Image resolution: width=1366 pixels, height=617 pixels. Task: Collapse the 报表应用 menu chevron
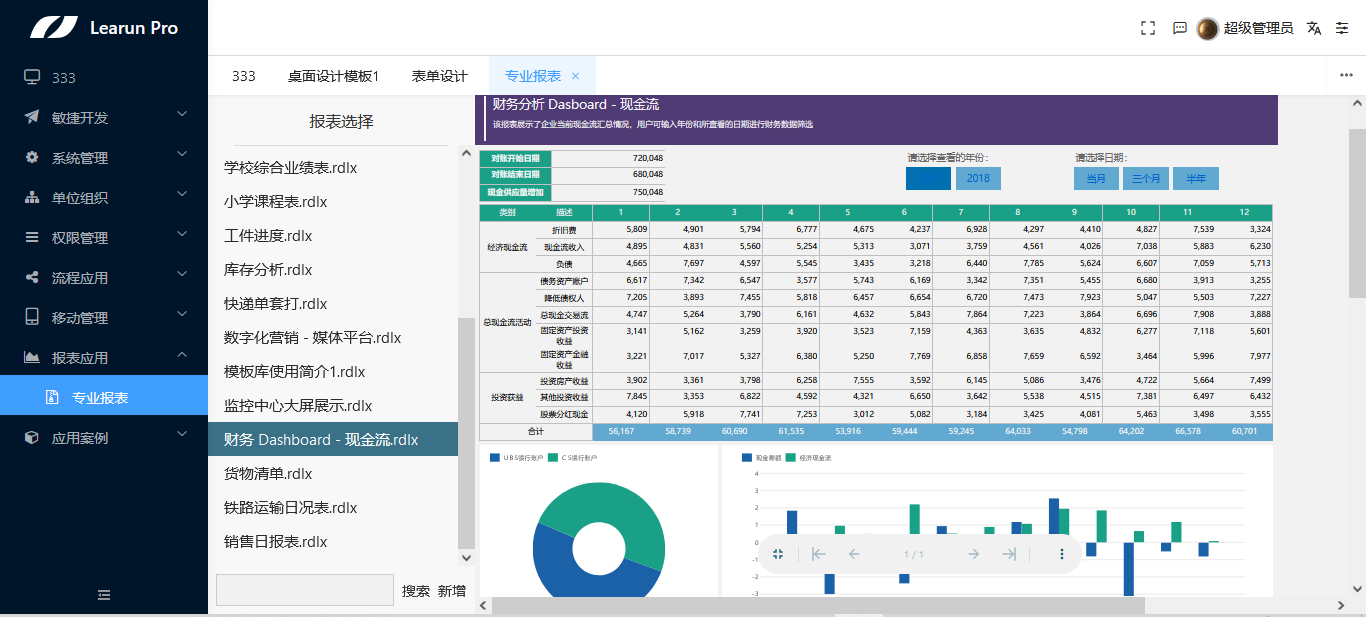click(182, 354)
